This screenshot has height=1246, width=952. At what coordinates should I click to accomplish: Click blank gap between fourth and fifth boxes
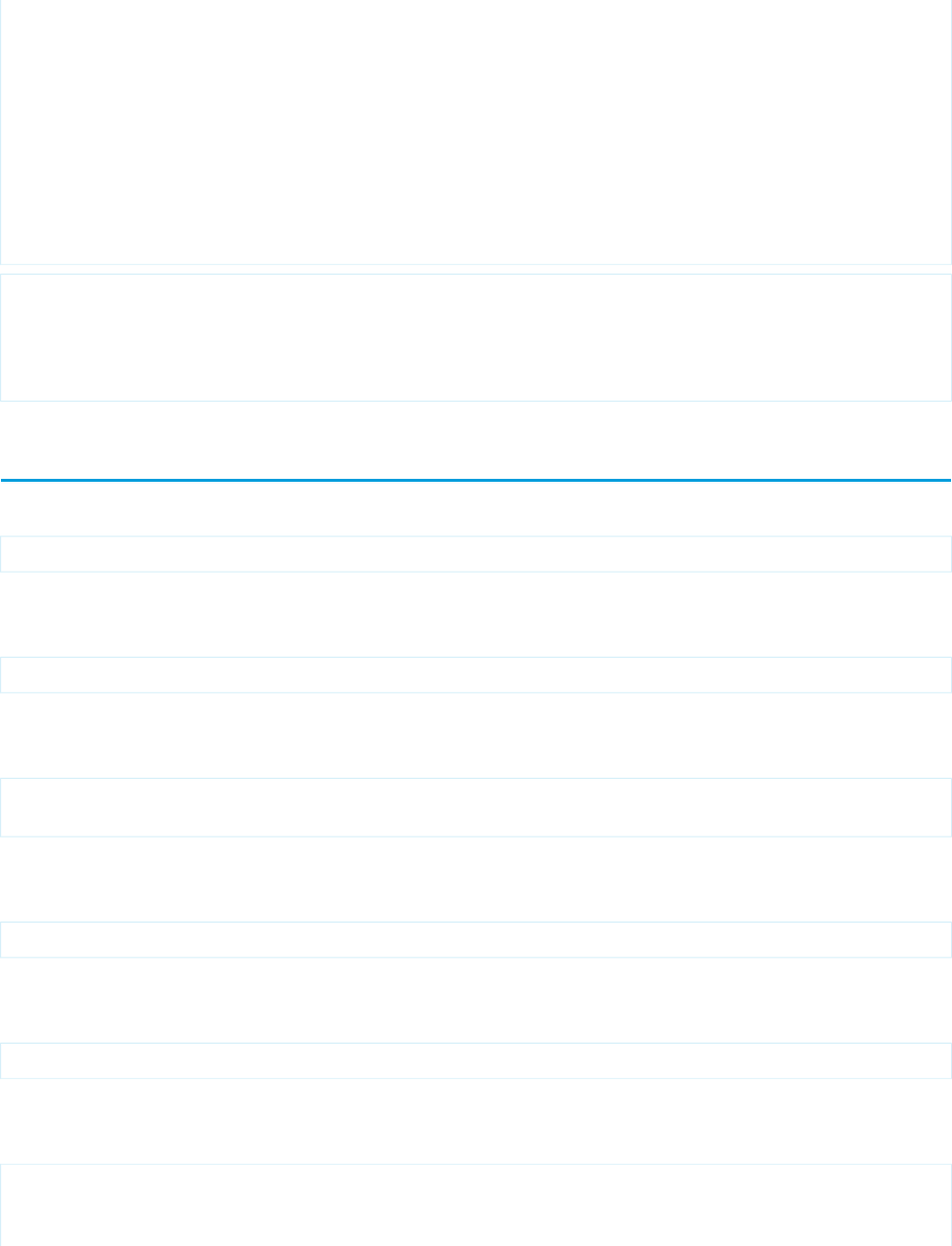click(x=476, y=1000)
